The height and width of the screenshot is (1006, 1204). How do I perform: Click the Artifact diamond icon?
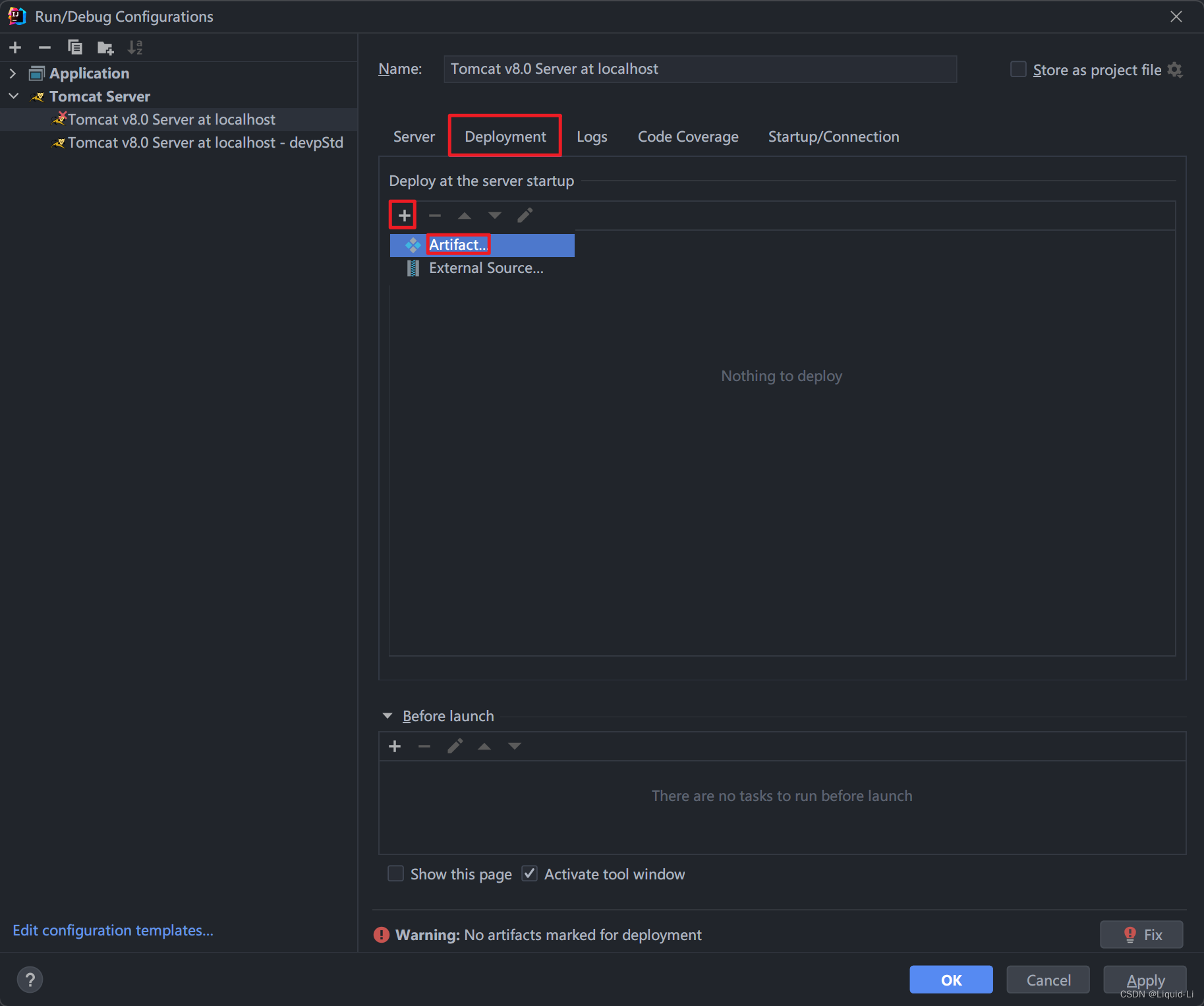click(x=413, y=245)
